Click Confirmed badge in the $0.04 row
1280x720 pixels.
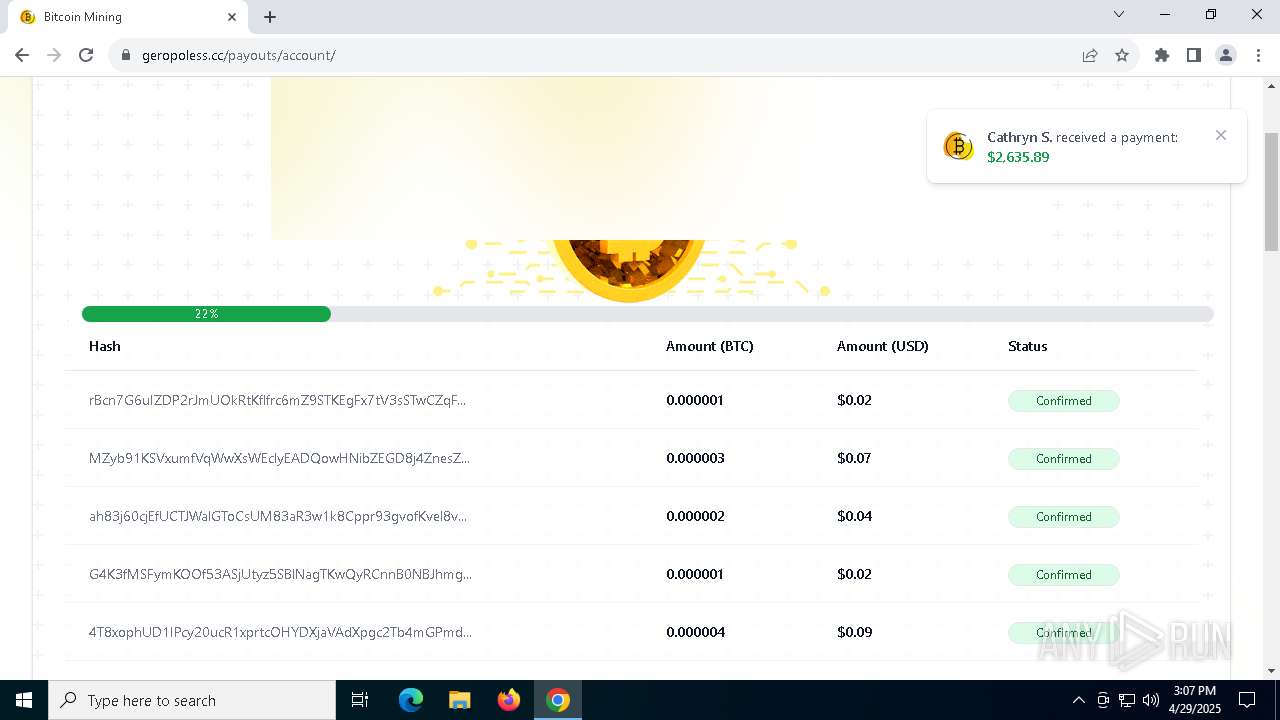tap(1063, 517)
